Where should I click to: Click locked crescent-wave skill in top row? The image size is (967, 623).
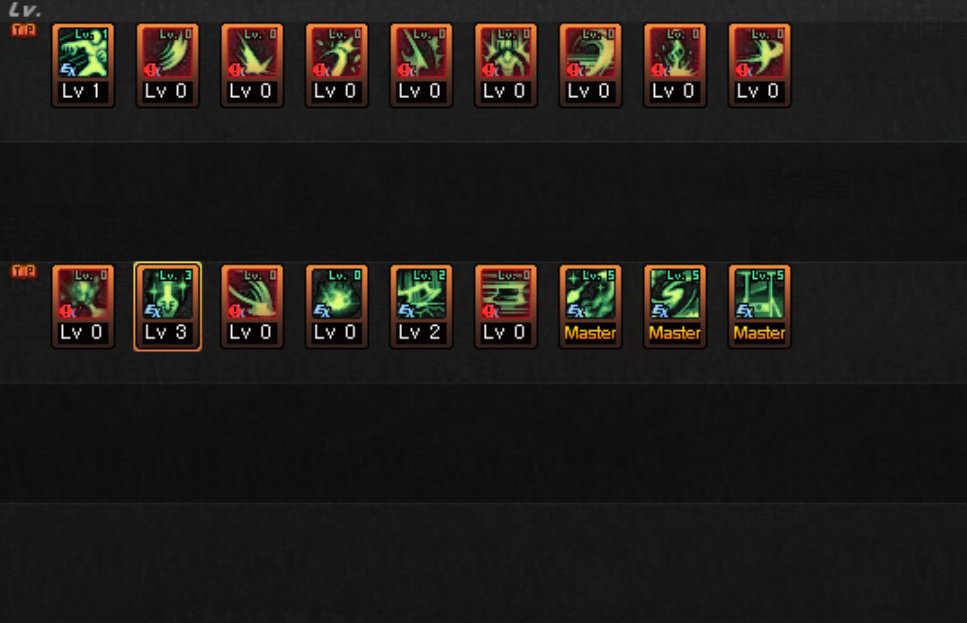(590, 65)
